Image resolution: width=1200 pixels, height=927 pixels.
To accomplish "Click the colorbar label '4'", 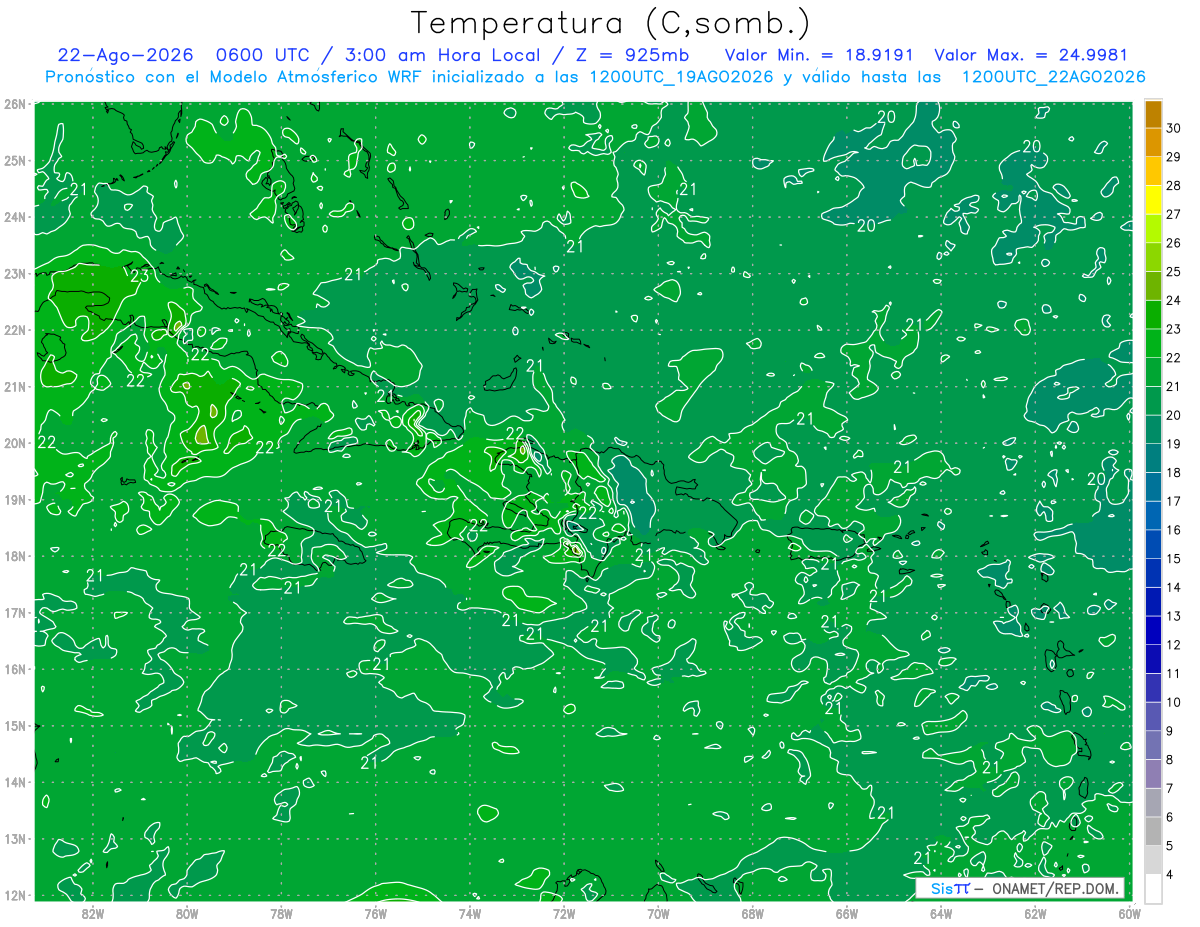I will pyautogui.click(x=1171, y=874).
